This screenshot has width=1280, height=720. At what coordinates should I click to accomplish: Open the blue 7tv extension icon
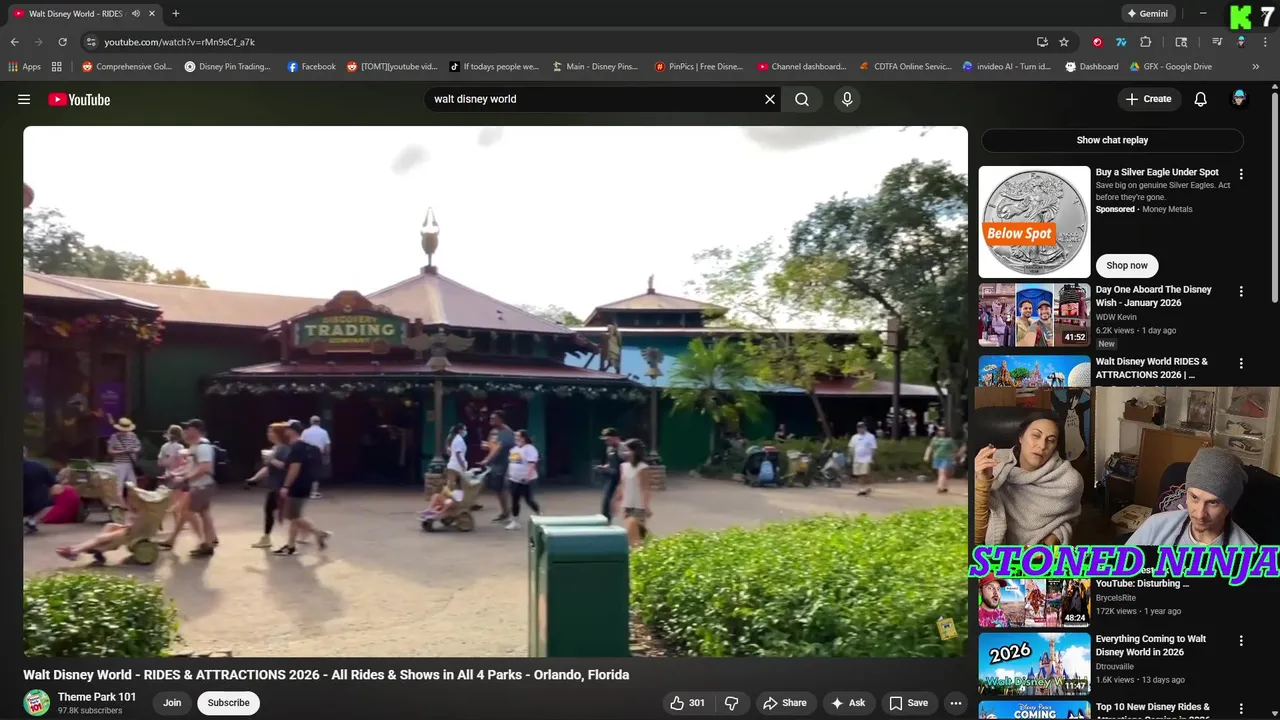(x=1121, y=42)
